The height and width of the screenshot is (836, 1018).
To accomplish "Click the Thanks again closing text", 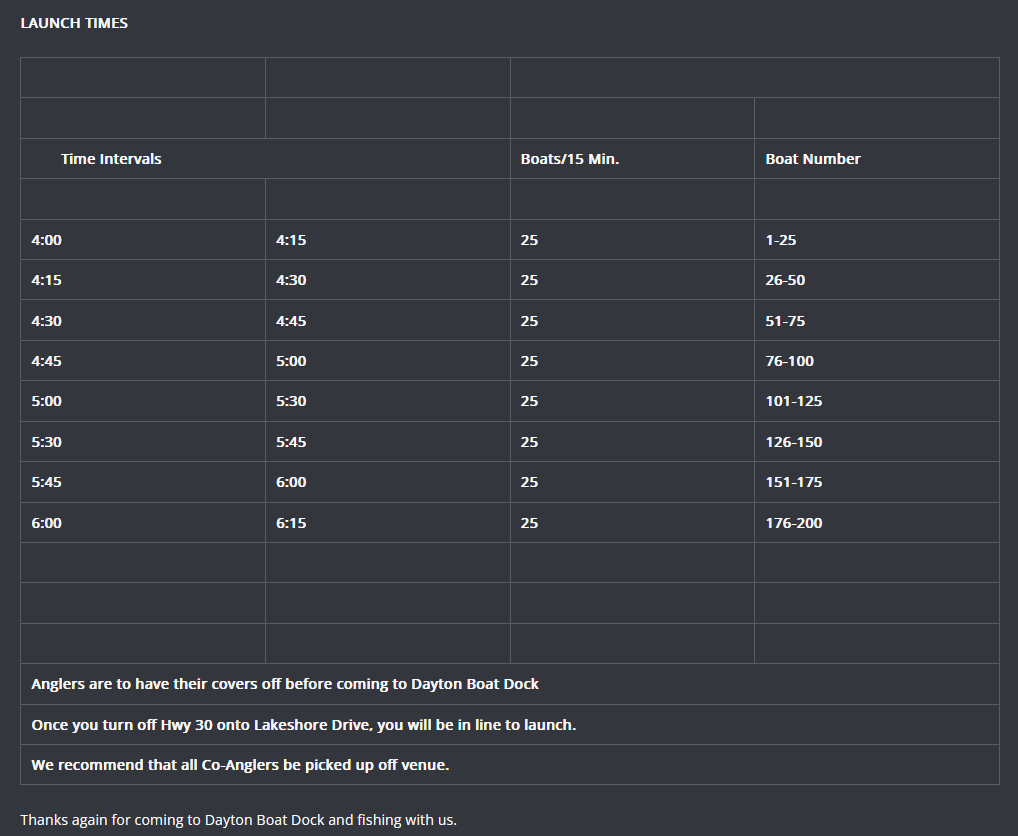I will 238,820.
